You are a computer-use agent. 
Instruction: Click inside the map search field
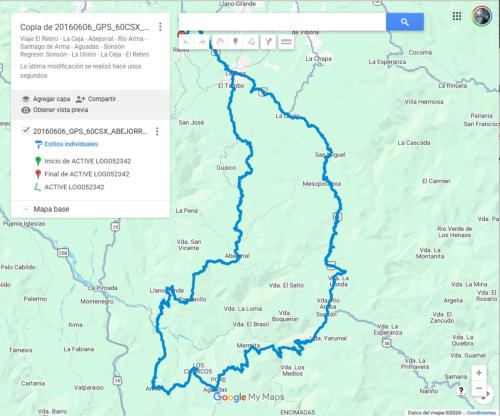point(282,22)
